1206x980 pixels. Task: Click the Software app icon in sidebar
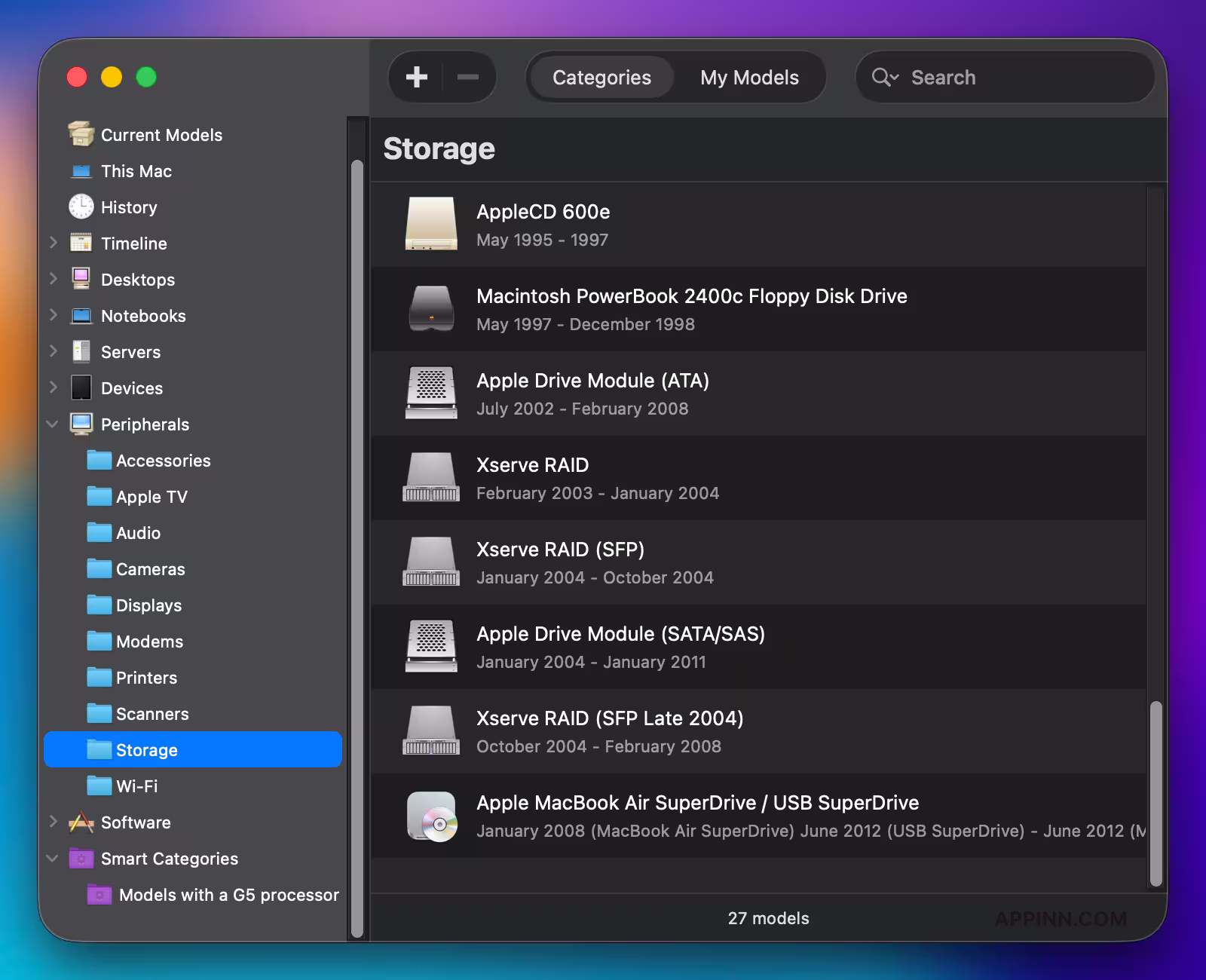(81, 822)
